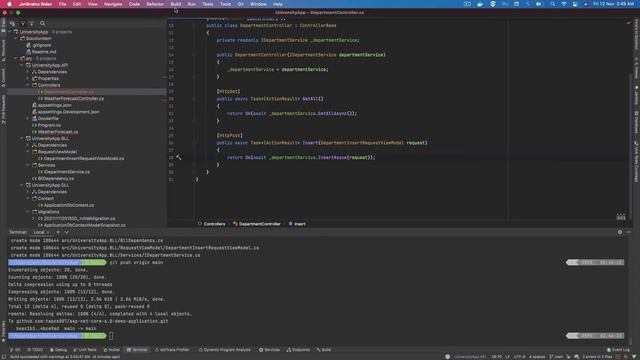
Task: Open ApplicationDbContextModelSnapshot.cs file
Action: [x=84, y=225]
